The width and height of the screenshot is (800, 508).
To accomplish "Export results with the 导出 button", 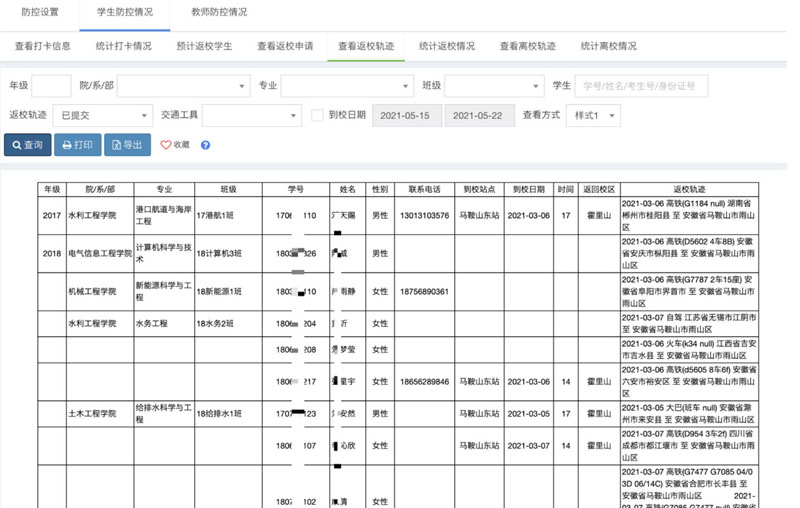I will tap(127, 145).
